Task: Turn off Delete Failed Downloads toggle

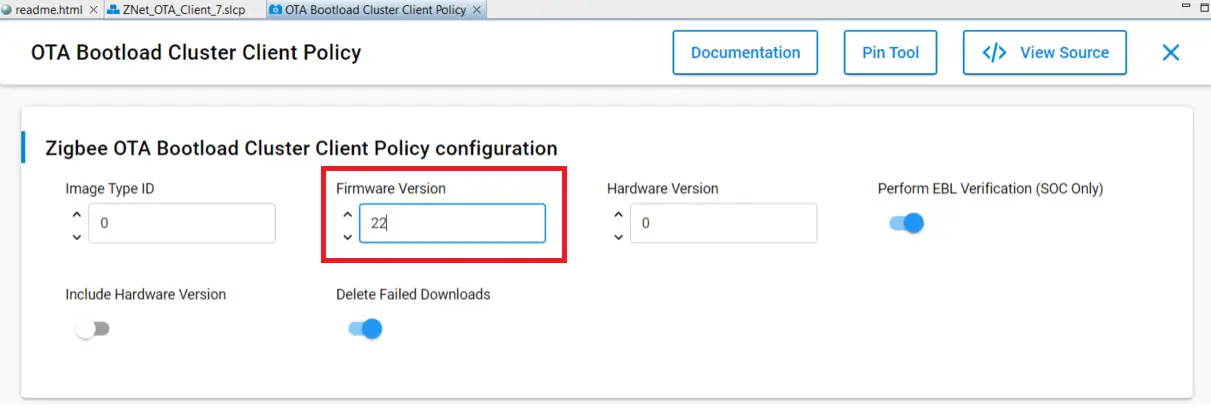Action: pyautogui.click(x=365, y=329)
